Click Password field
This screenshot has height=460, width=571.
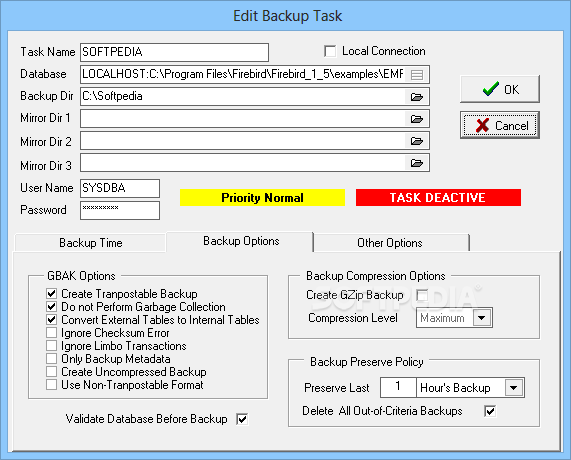120,211
